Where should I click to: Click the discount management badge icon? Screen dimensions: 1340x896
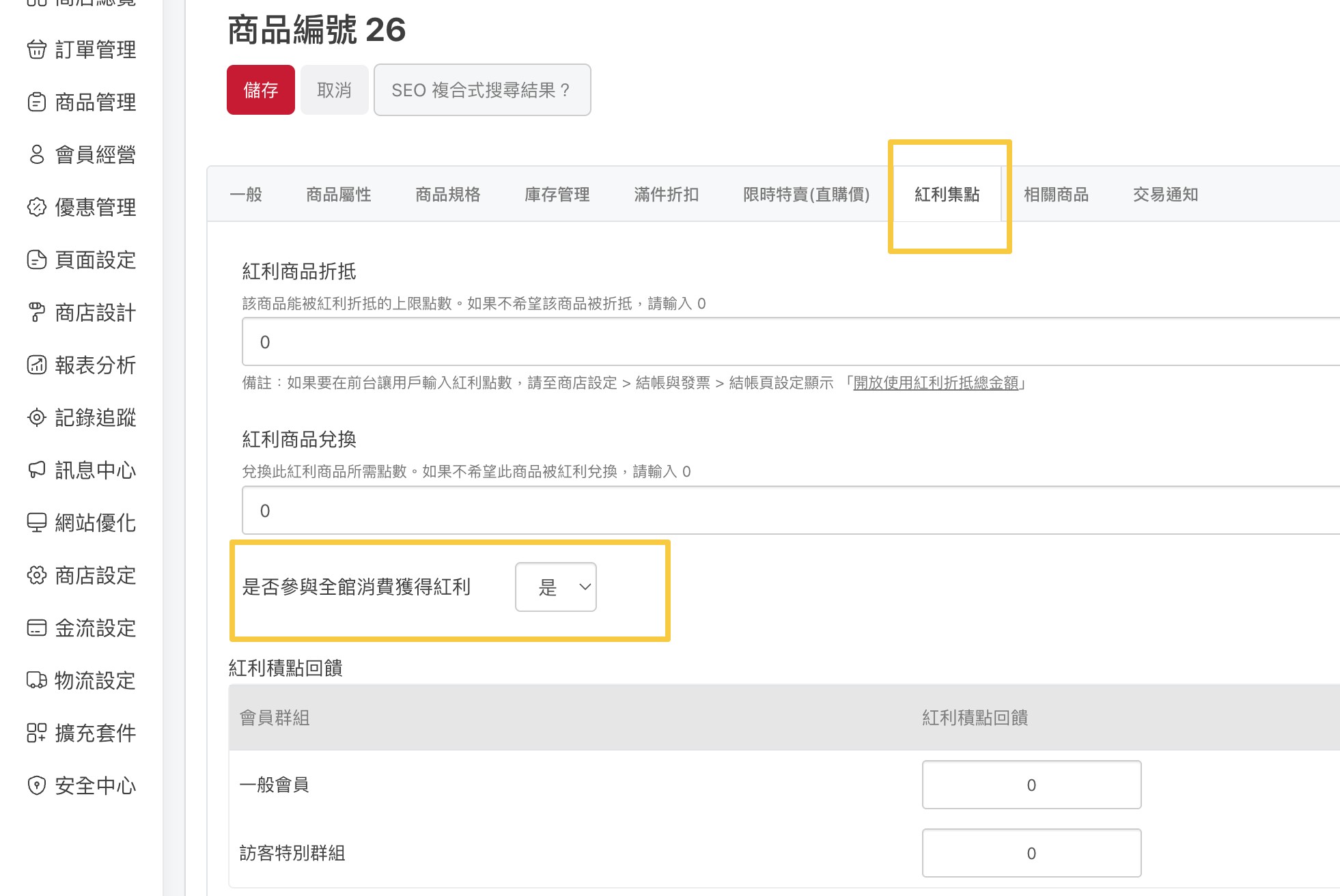(37, 207)
